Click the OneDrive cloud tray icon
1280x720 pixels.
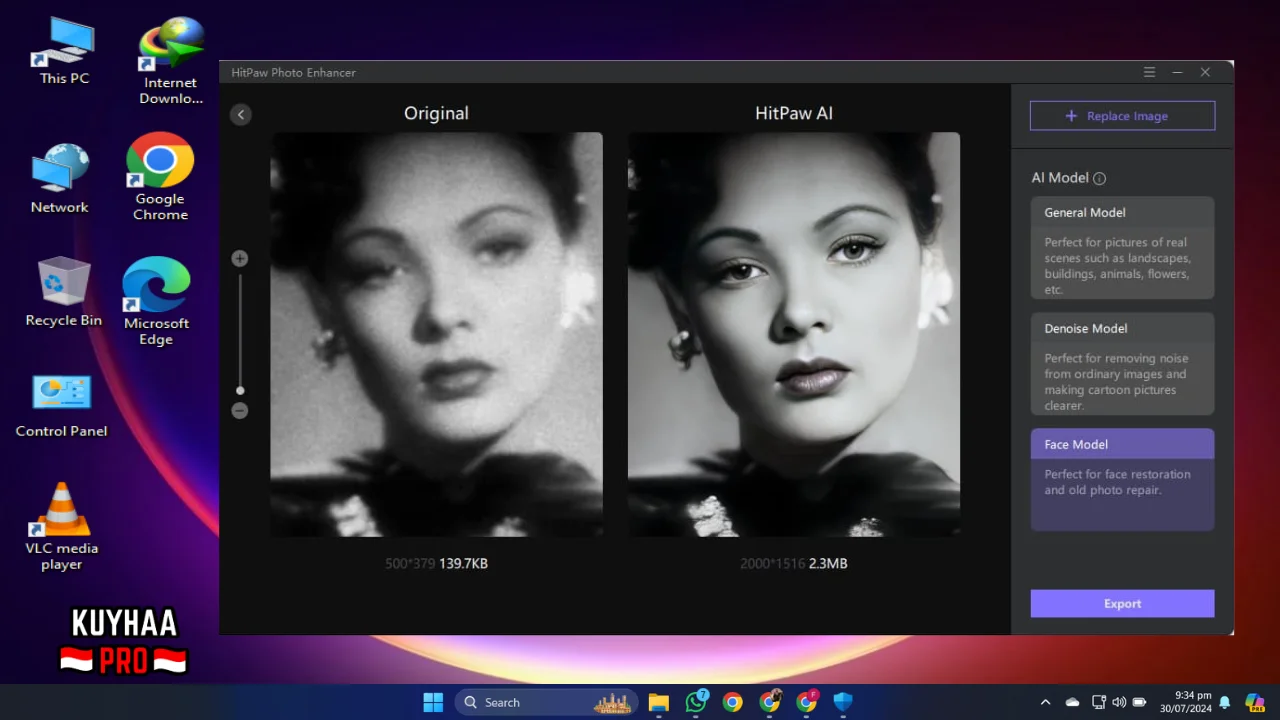point(1072,702)
